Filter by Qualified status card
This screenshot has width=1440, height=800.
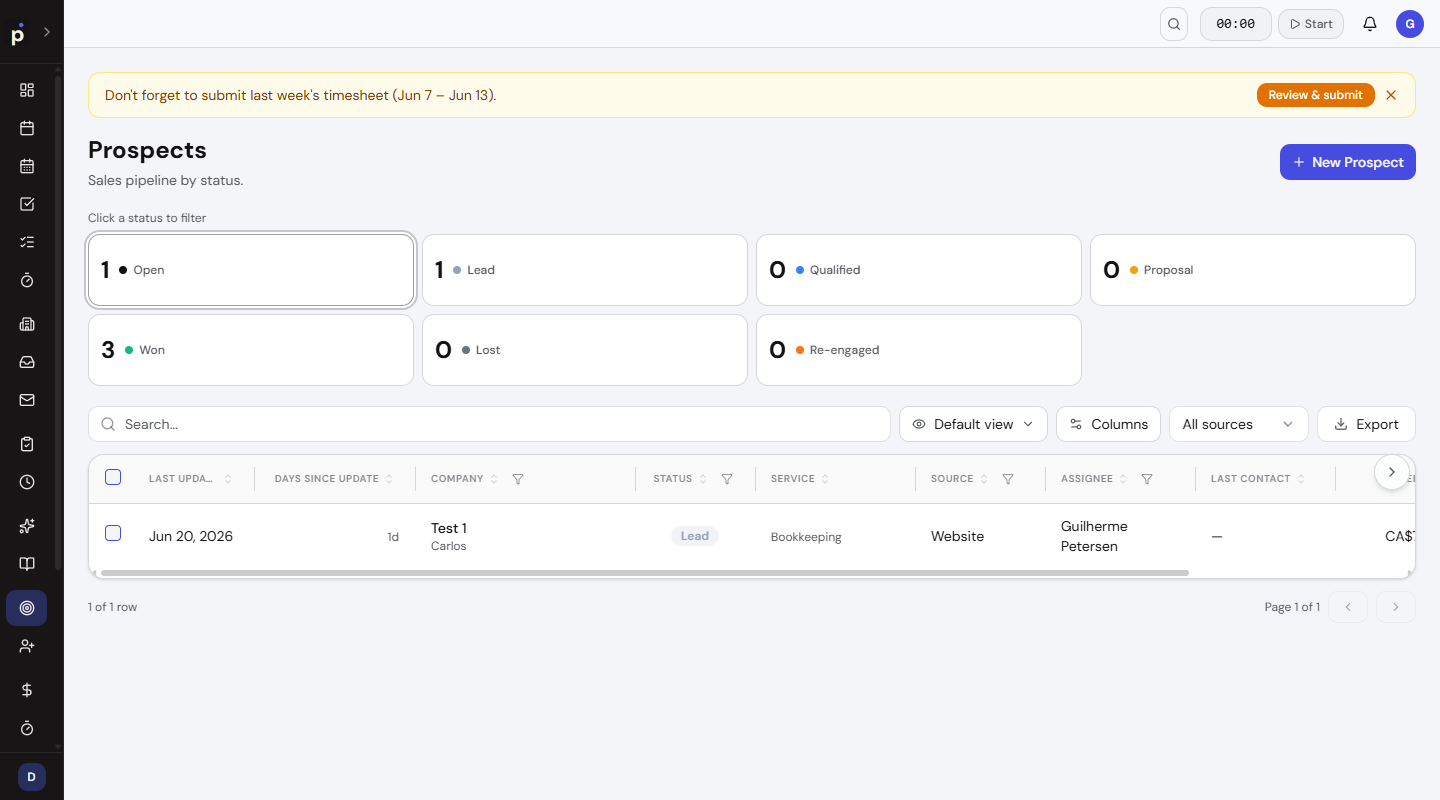[919, 270]
